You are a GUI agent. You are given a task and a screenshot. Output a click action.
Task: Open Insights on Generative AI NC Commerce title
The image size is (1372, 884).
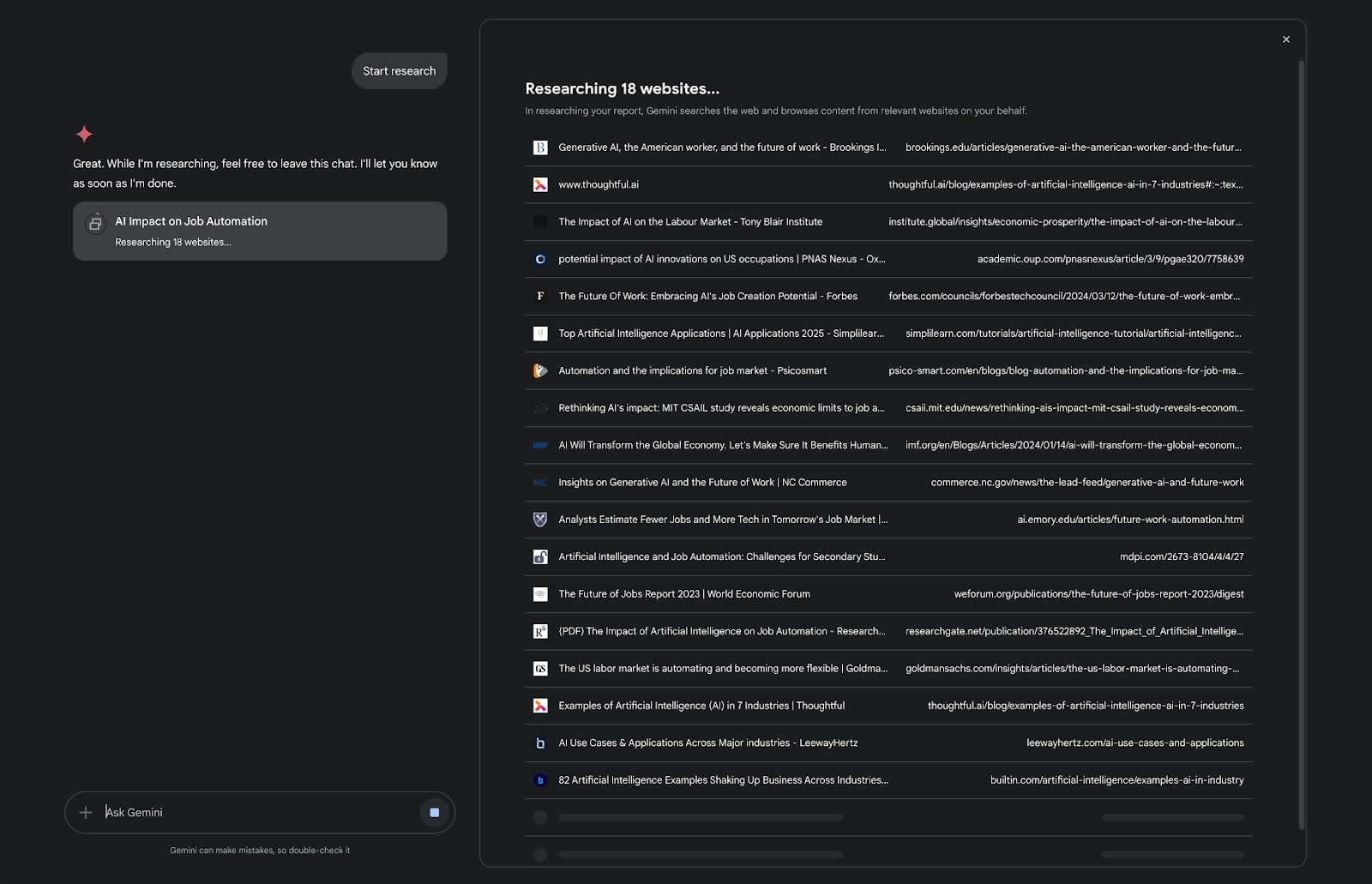tap(702, 483)
